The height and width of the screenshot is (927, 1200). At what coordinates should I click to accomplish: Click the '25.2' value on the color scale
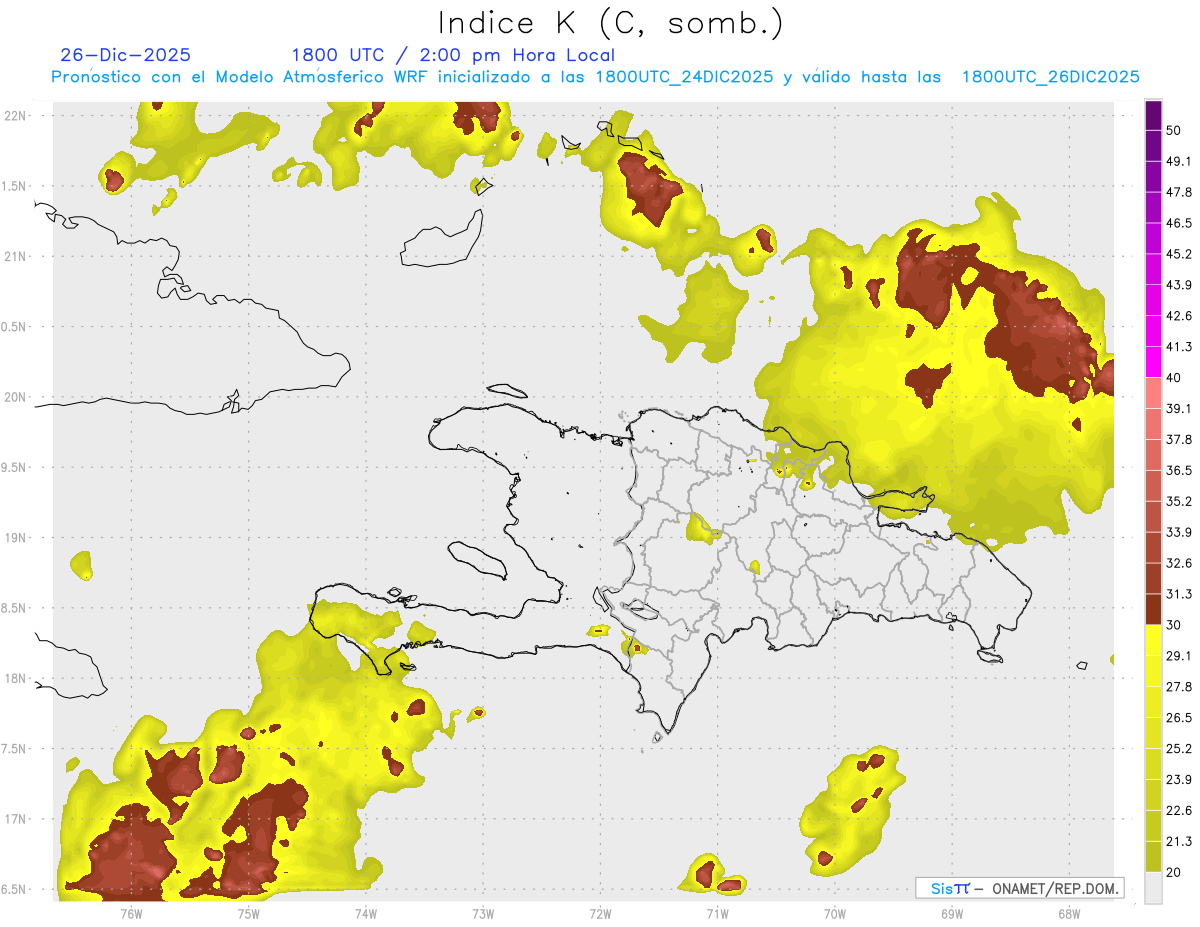[1179, 749]
